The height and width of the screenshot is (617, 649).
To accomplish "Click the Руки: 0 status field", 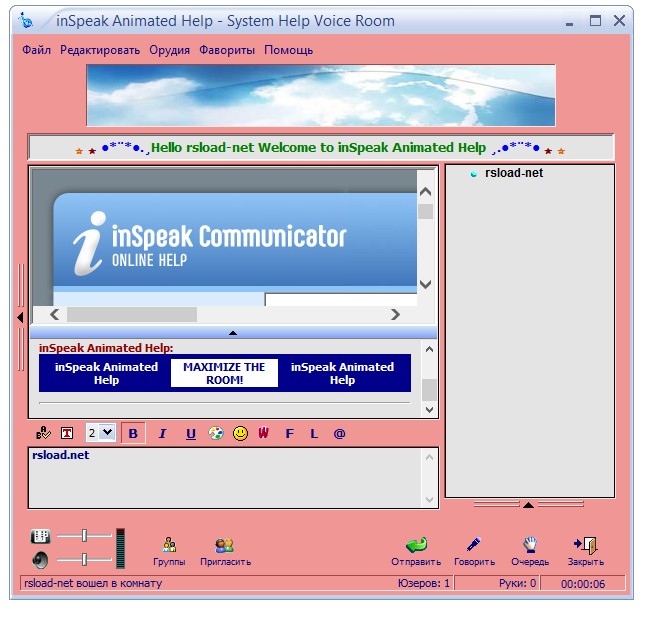I will point(517,583).
